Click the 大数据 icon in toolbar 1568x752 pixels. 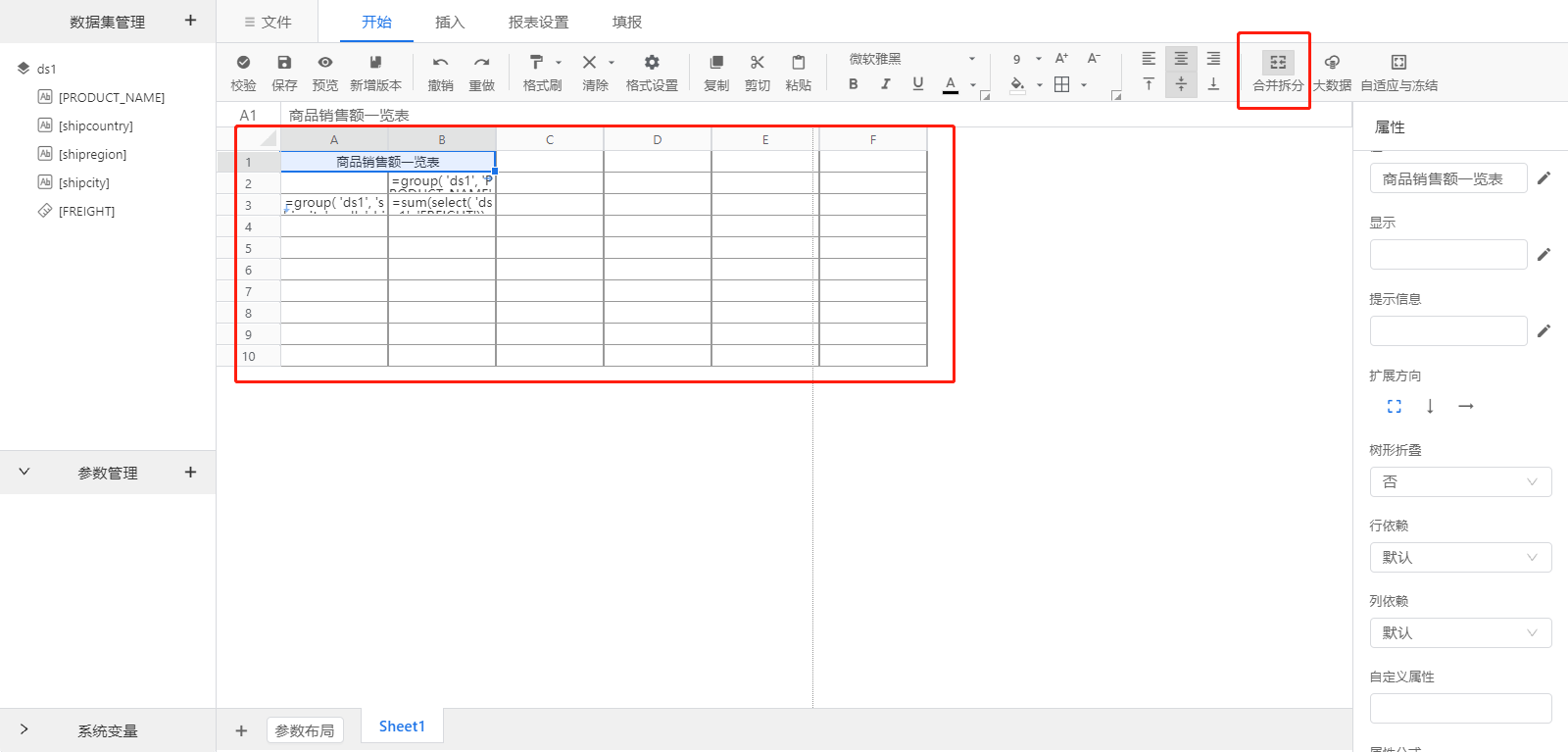1332,63
